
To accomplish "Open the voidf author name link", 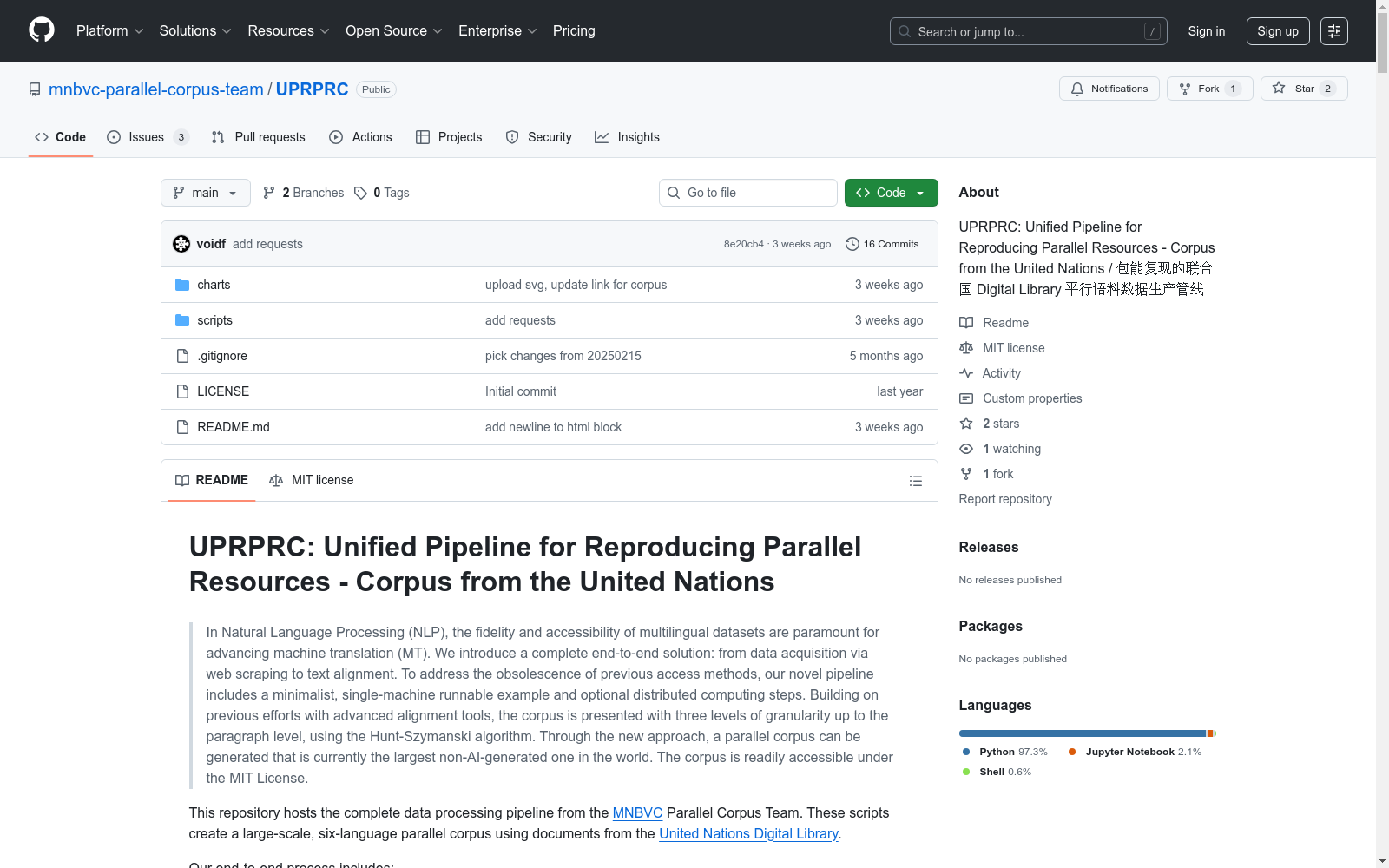I will coord(211,244).
